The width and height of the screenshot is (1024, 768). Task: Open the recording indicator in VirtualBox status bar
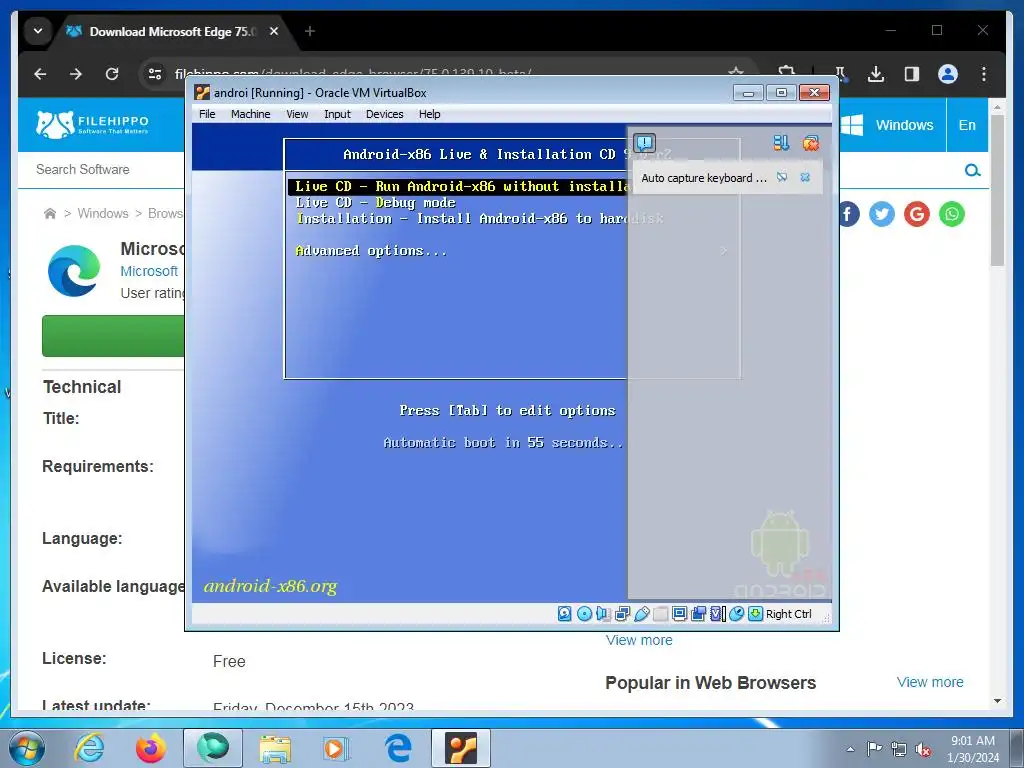tap(699, 614)
